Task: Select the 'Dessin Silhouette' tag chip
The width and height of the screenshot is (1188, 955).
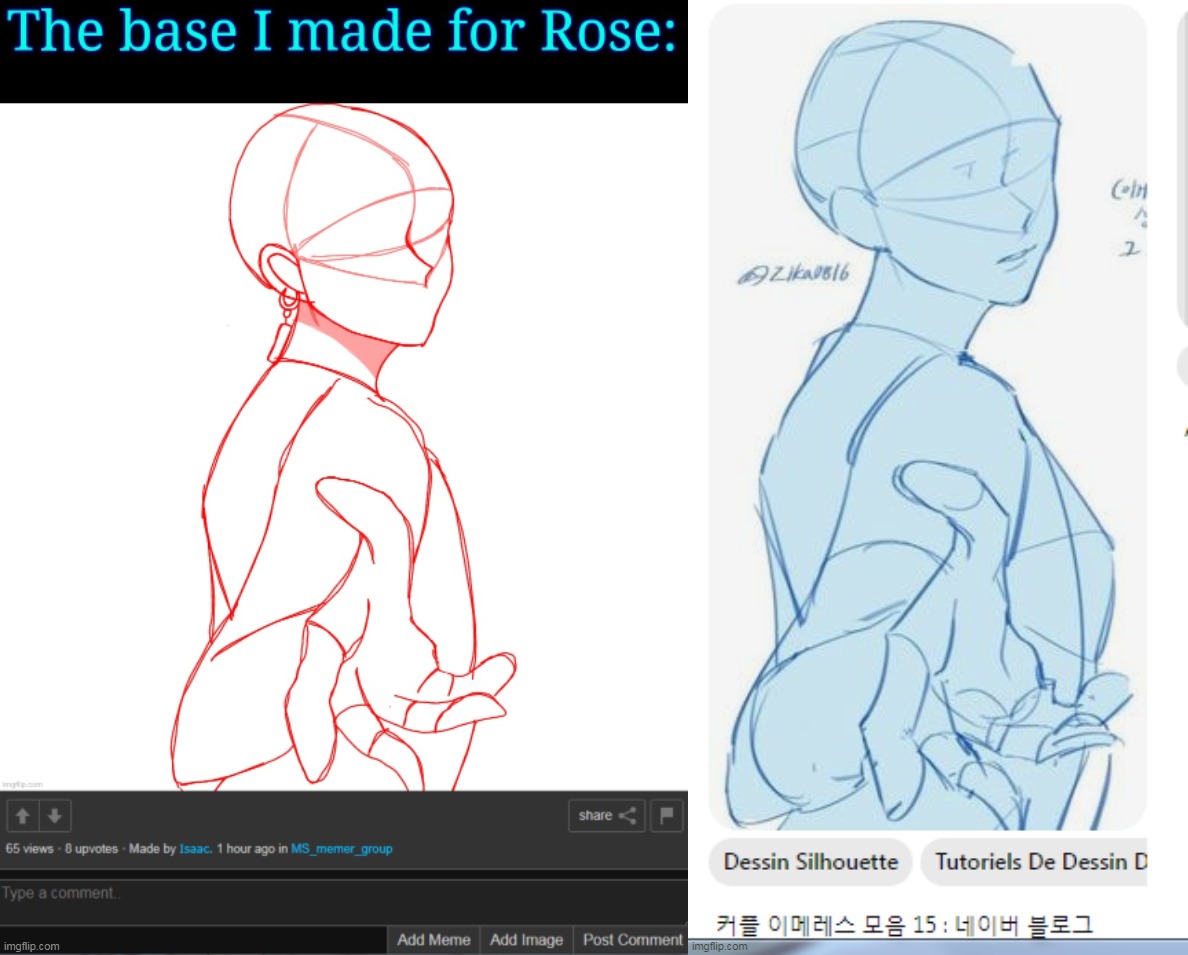Action: coord(810,862)
